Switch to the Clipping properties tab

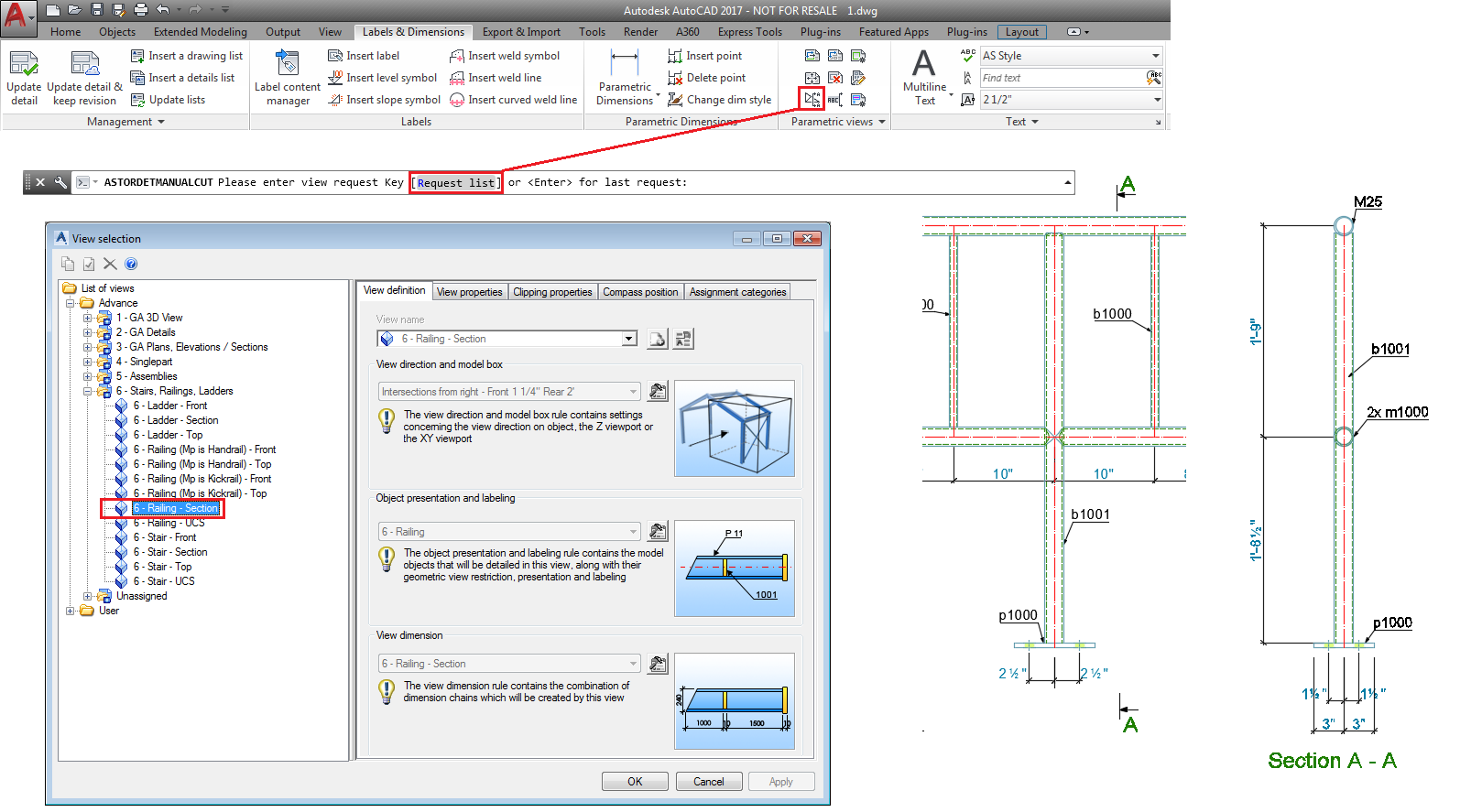click(552, 292)
